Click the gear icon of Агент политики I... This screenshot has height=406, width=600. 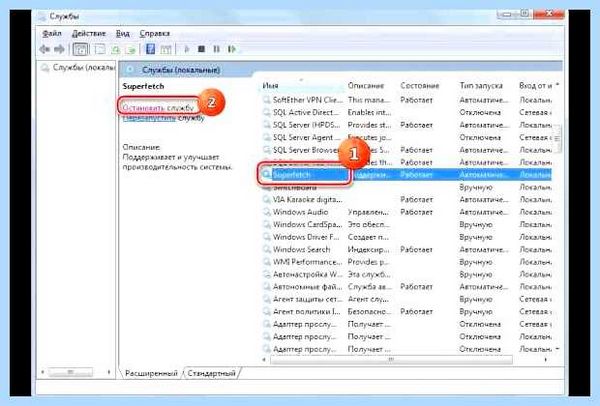click(267, 311)
